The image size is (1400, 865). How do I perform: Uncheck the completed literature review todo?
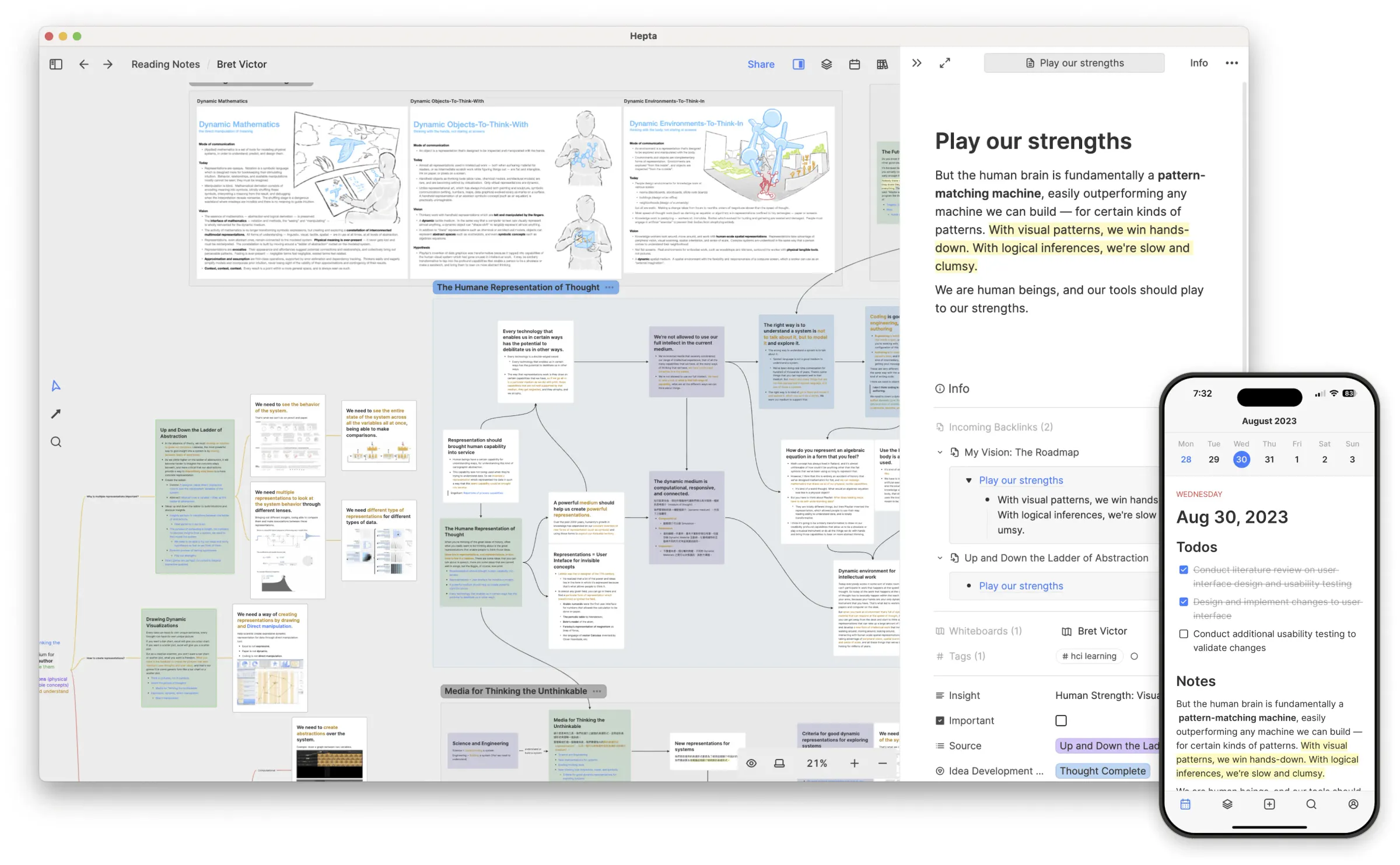(1184, 570)
